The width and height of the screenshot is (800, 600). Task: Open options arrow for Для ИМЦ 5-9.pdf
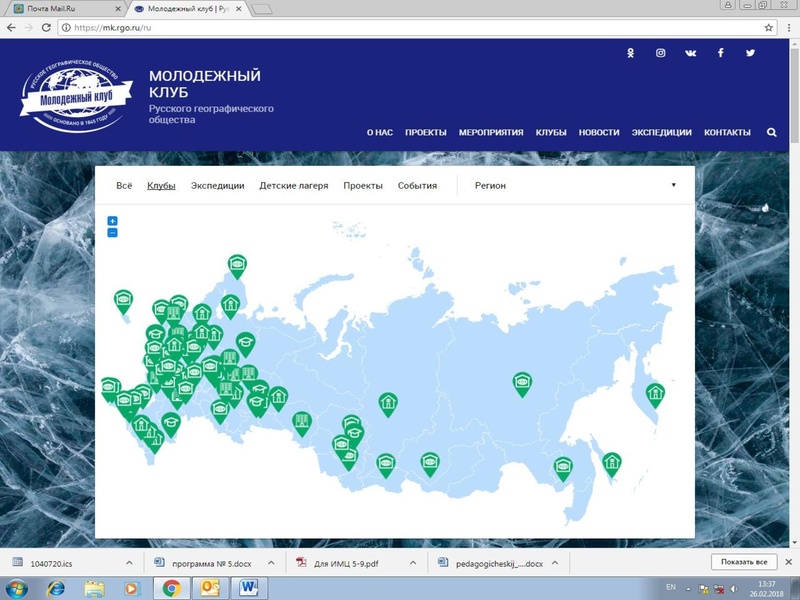pyautogui.click(x=413, y=563)
